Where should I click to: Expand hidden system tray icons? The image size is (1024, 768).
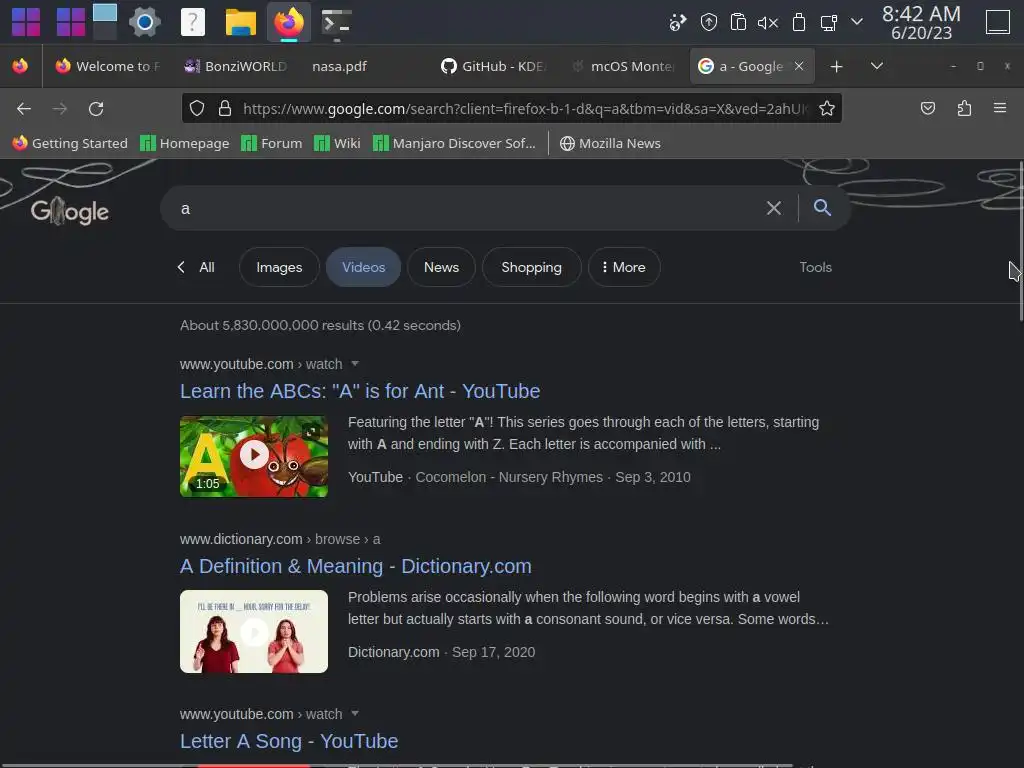point(857,22)
